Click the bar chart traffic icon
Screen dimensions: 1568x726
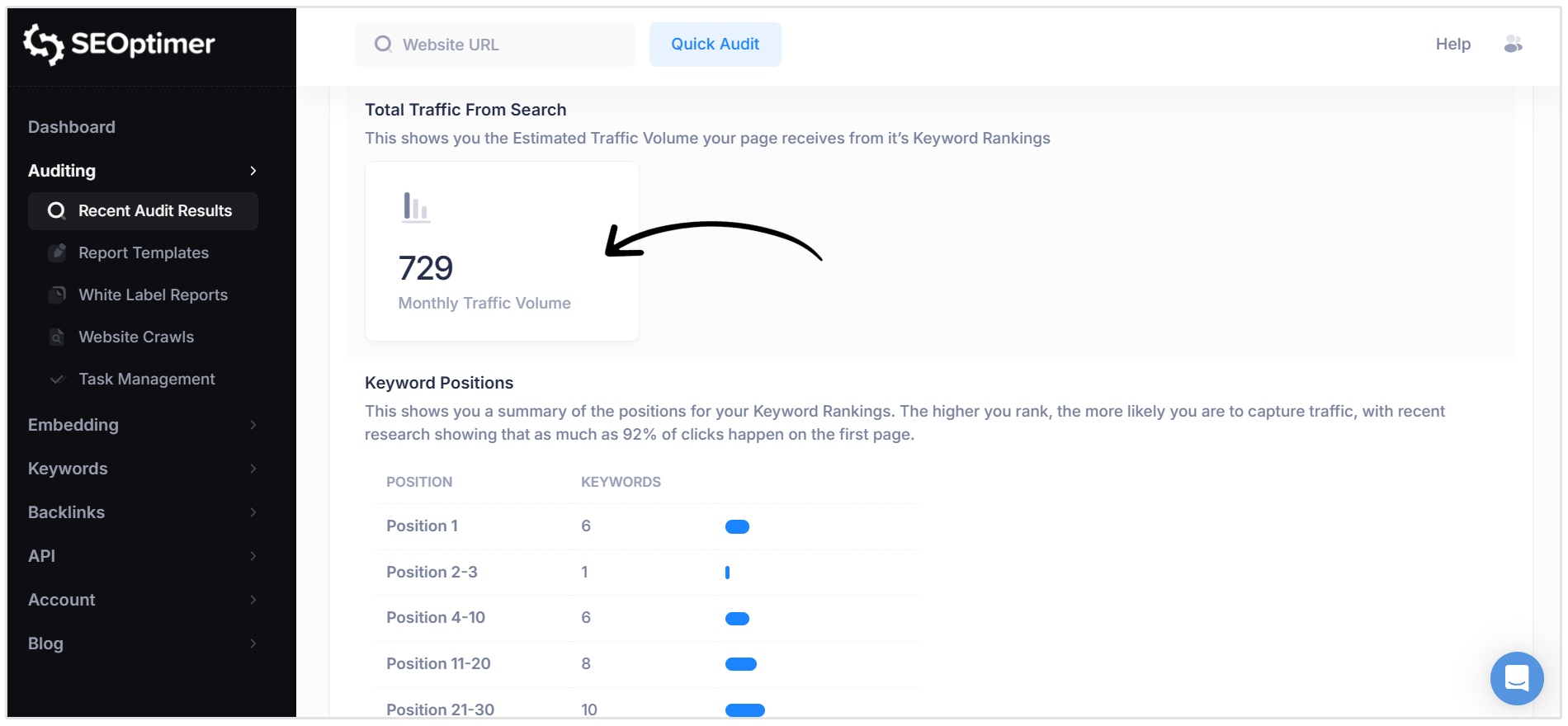coord(416,207)
